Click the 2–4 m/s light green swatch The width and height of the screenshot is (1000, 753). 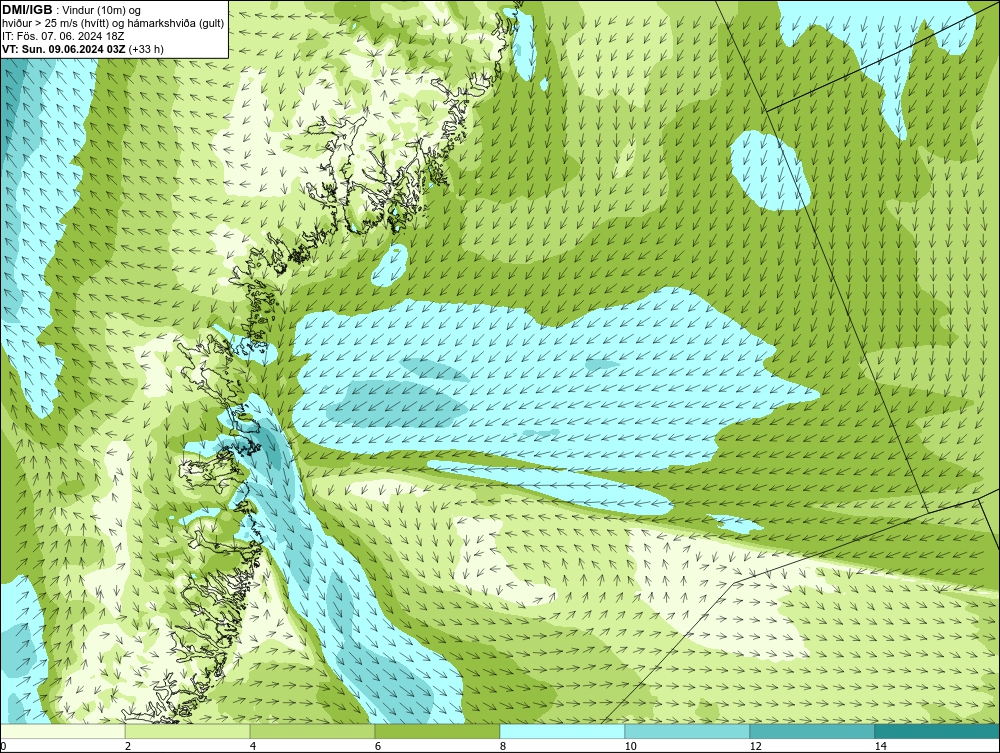188,731
